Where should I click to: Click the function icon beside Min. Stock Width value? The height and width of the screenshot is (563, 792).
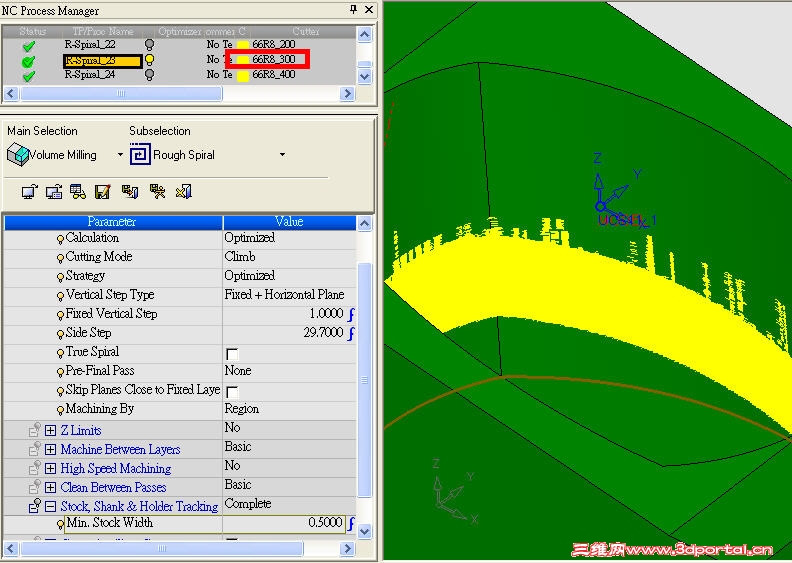coord(351,523)
